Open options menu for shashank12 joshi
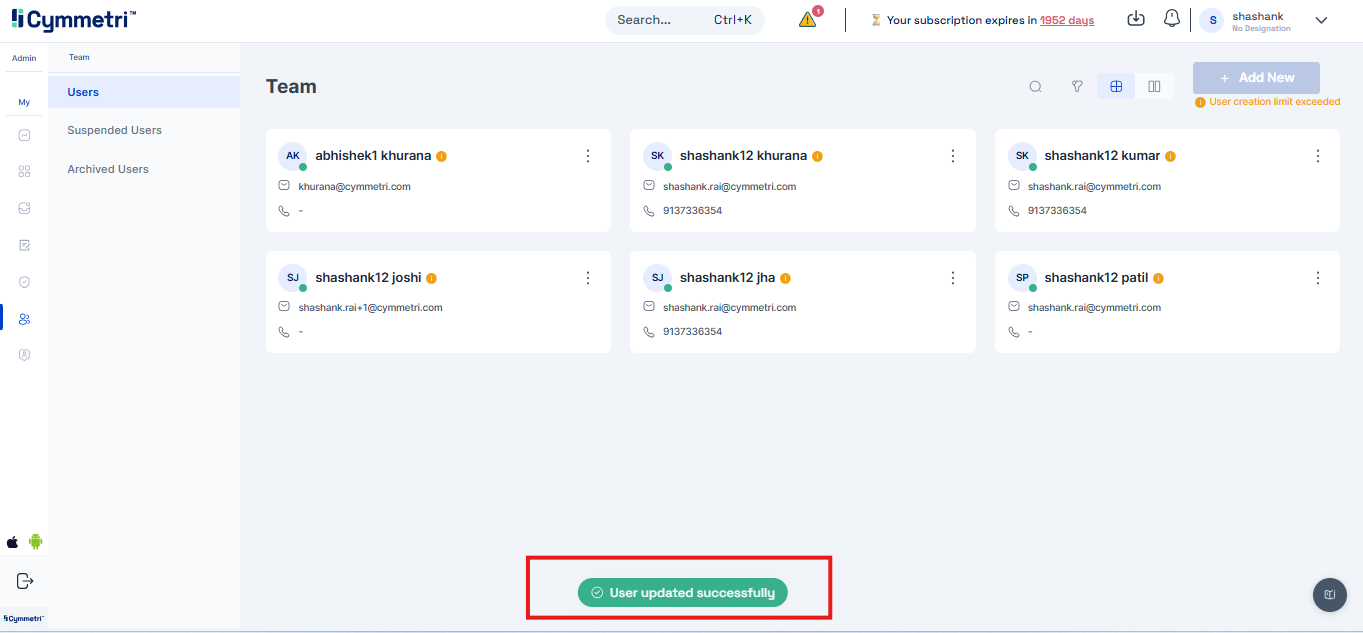Image resolution: width=1363 pixels, height=633 pixels. tap(588, 278)
